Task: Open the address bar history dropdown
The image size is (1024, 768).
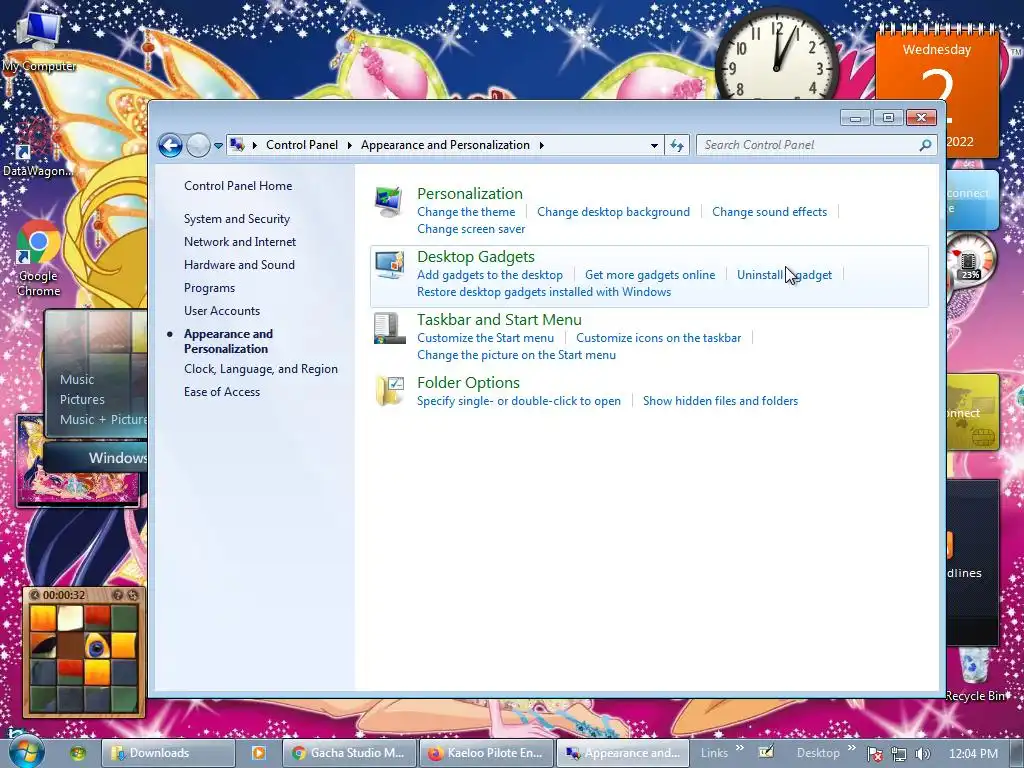Action: (x=654, y=146)
